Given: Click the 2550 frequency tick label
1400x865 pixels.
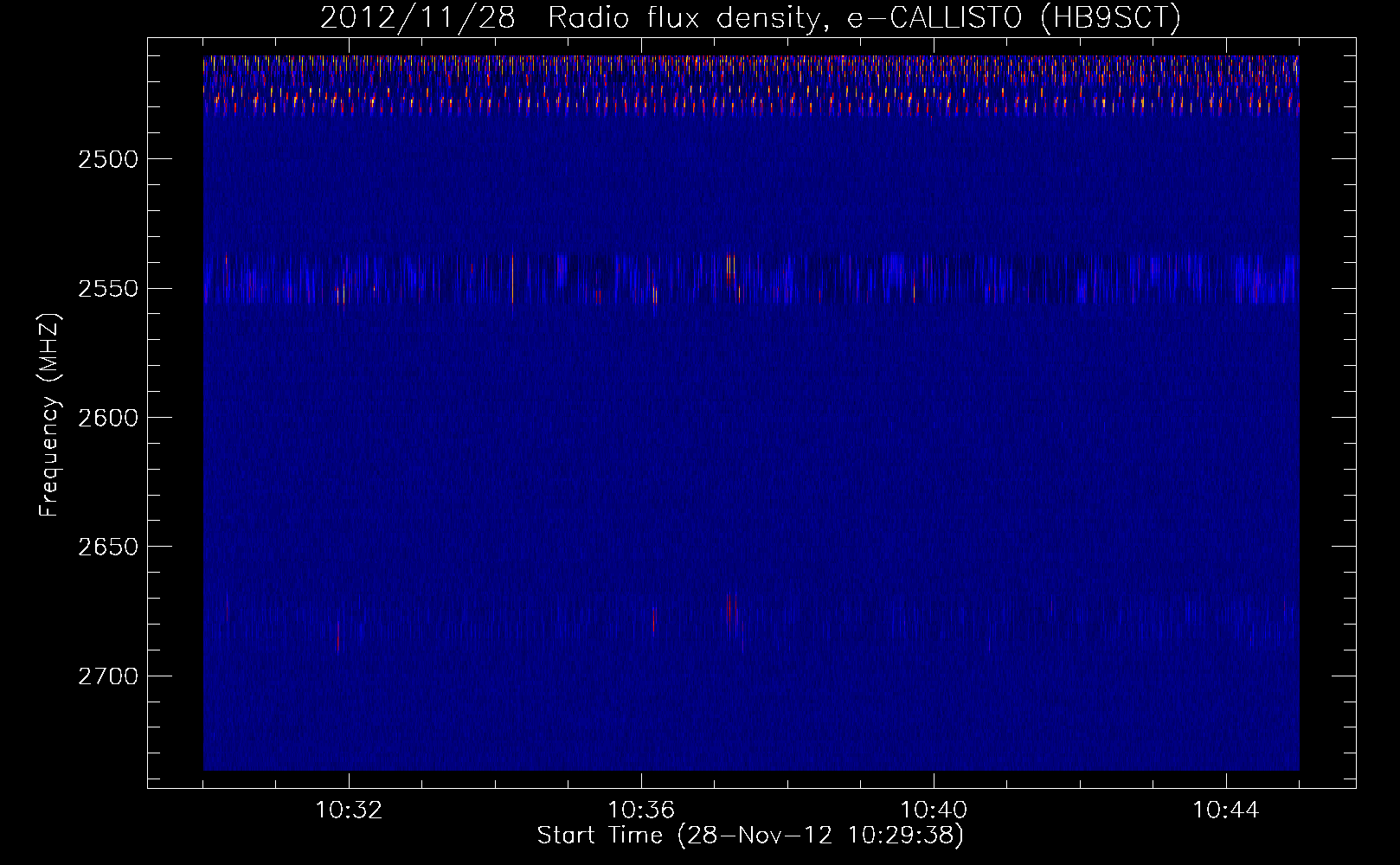Looking at the screenshot, I should tap(108, 289).
